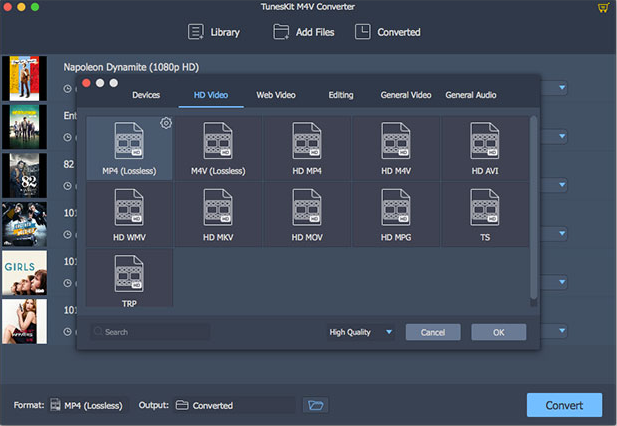Open settings gear on MP4 (Lossless)
The image size is (617, 426).
coord(166,123)
